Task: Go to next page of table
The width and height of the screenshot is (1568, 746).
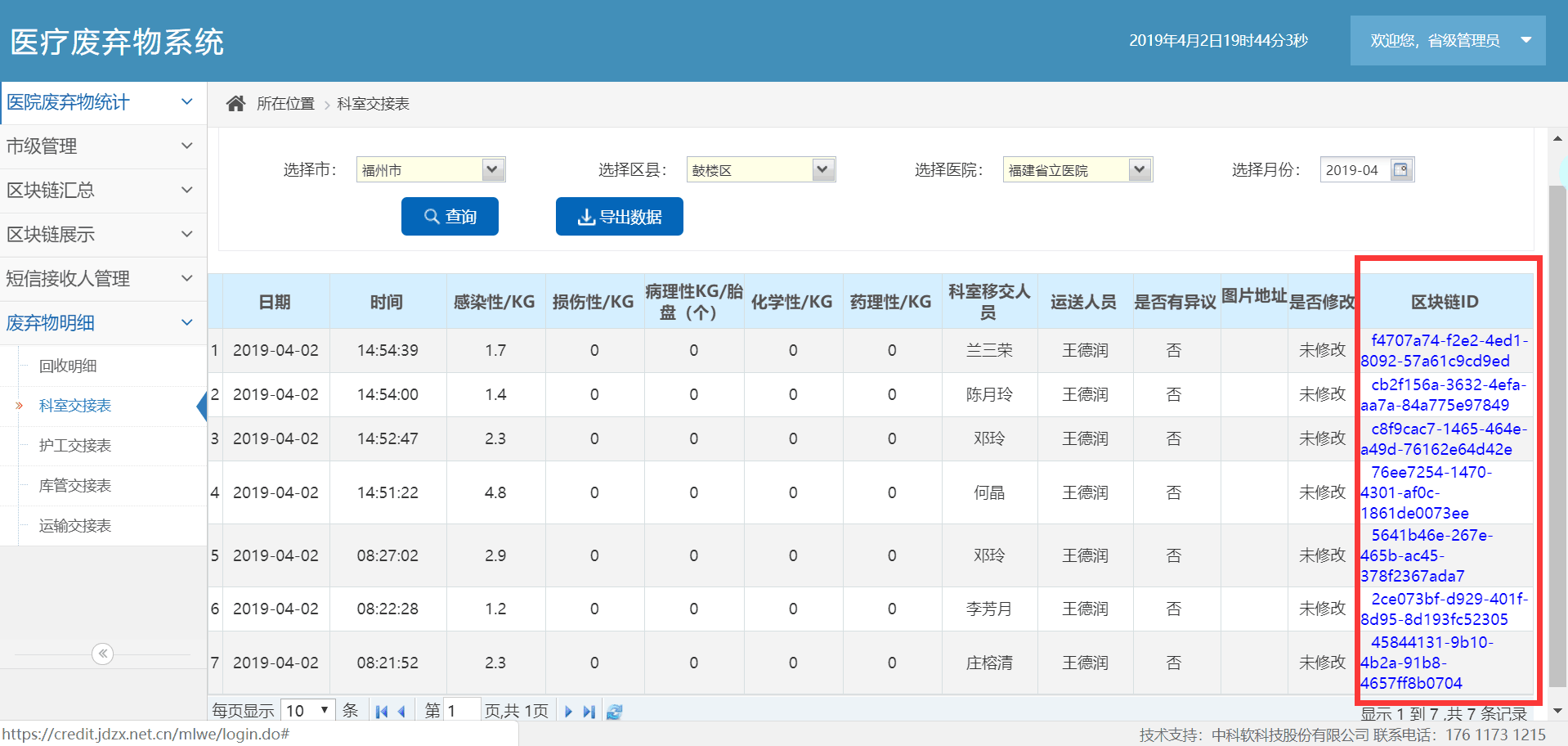Action: pos(568,712)
